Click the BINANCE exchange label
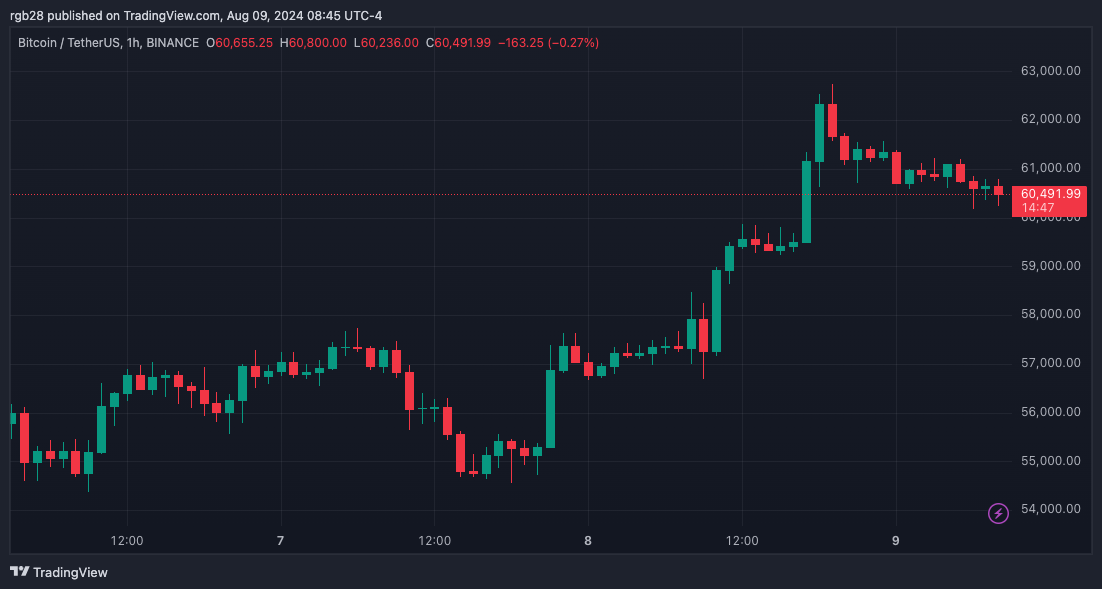 coord(177,43)
